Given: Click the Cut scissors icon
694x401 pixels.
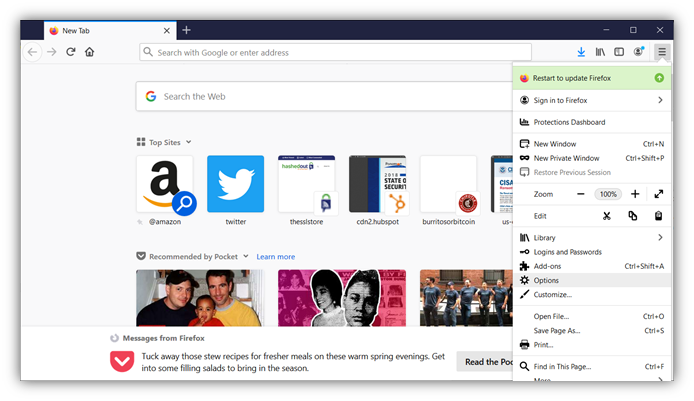Looking at the screenshot, I should (606, 216).
